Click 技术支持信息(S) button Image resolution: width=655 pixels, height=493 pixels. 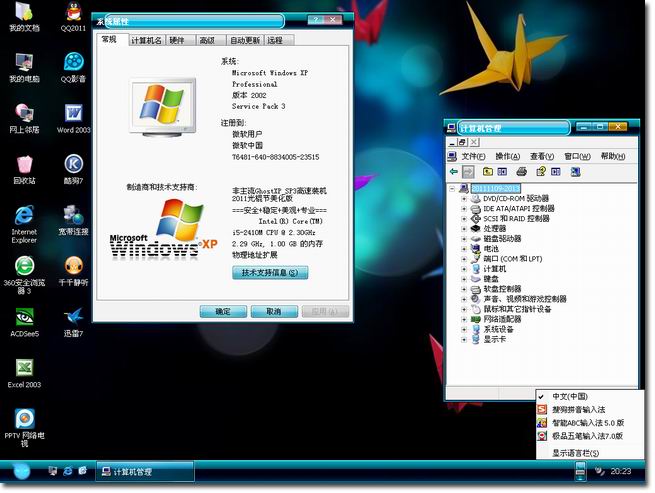click(x=270, y=272)
